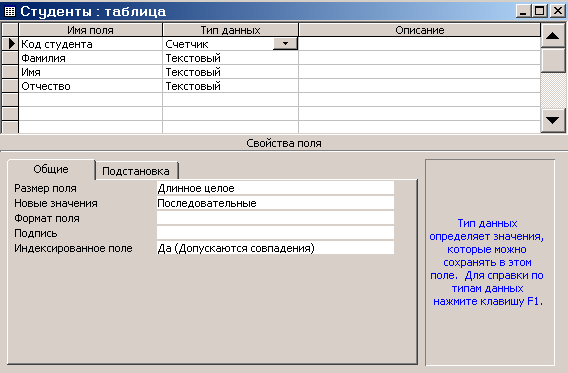Click the Индексированное поле property label
The image size is (568, 373).
[x=73, y=248]
